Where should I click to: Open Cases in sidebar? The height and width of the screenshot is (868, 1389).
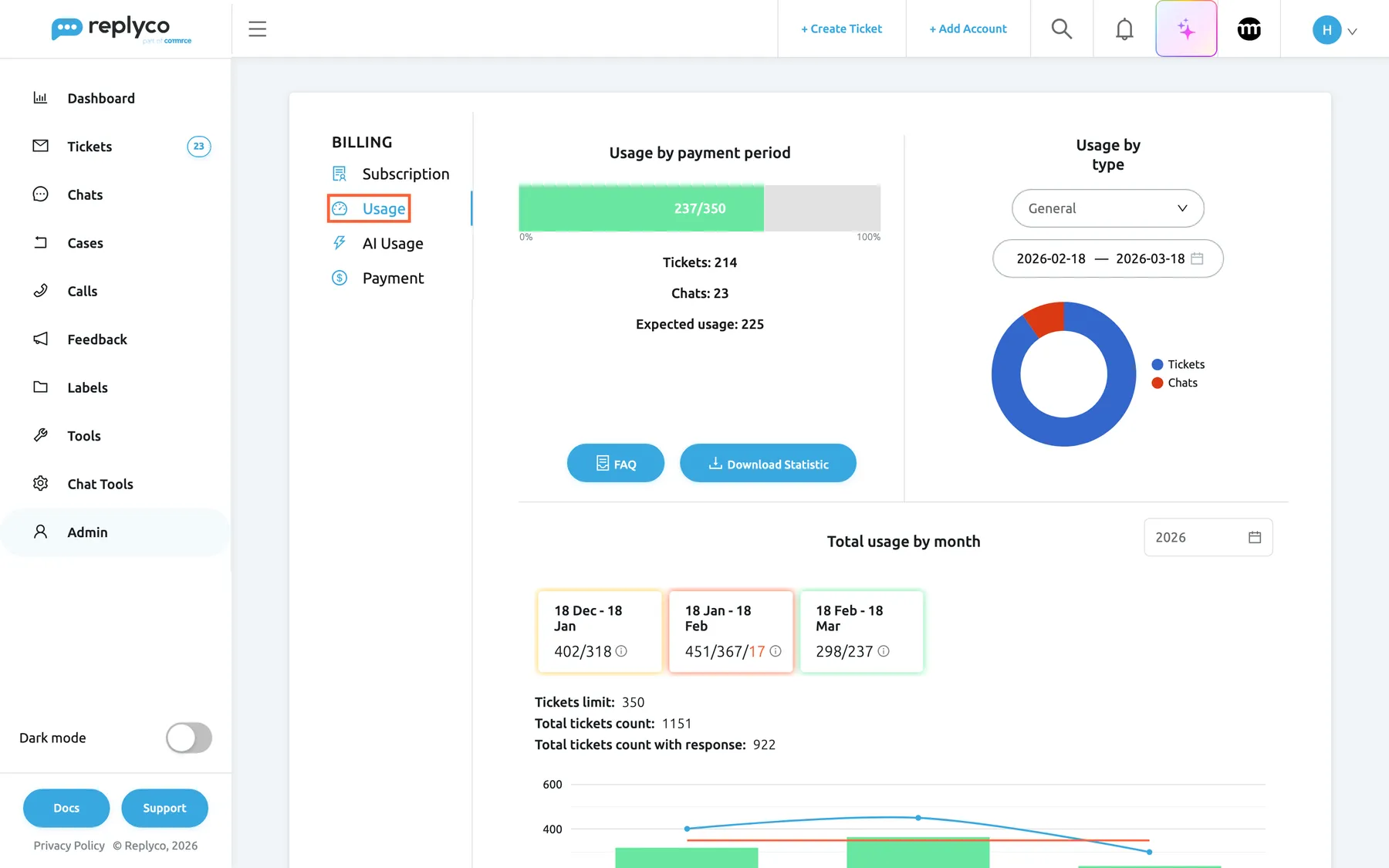coord(116,243)
